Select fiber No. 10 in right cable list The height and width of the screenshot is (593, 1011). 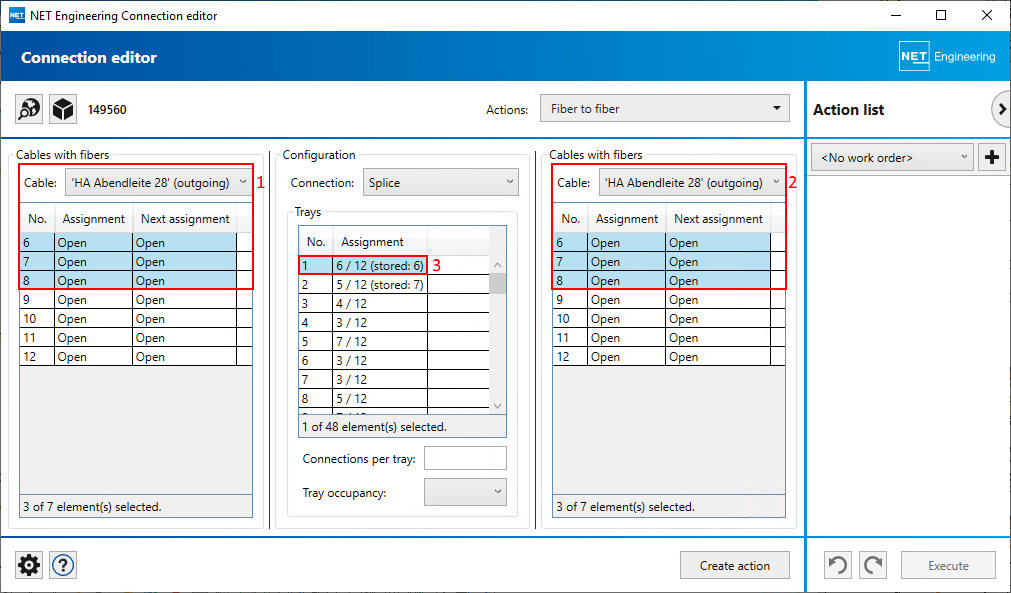[x=669, y=318]
